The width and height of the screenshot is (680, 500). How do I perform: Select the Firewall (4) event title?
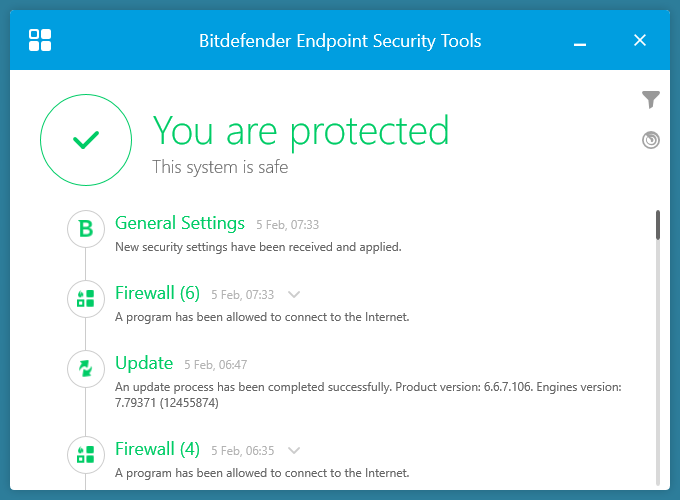pyautogui.click(x=158, y=449)
